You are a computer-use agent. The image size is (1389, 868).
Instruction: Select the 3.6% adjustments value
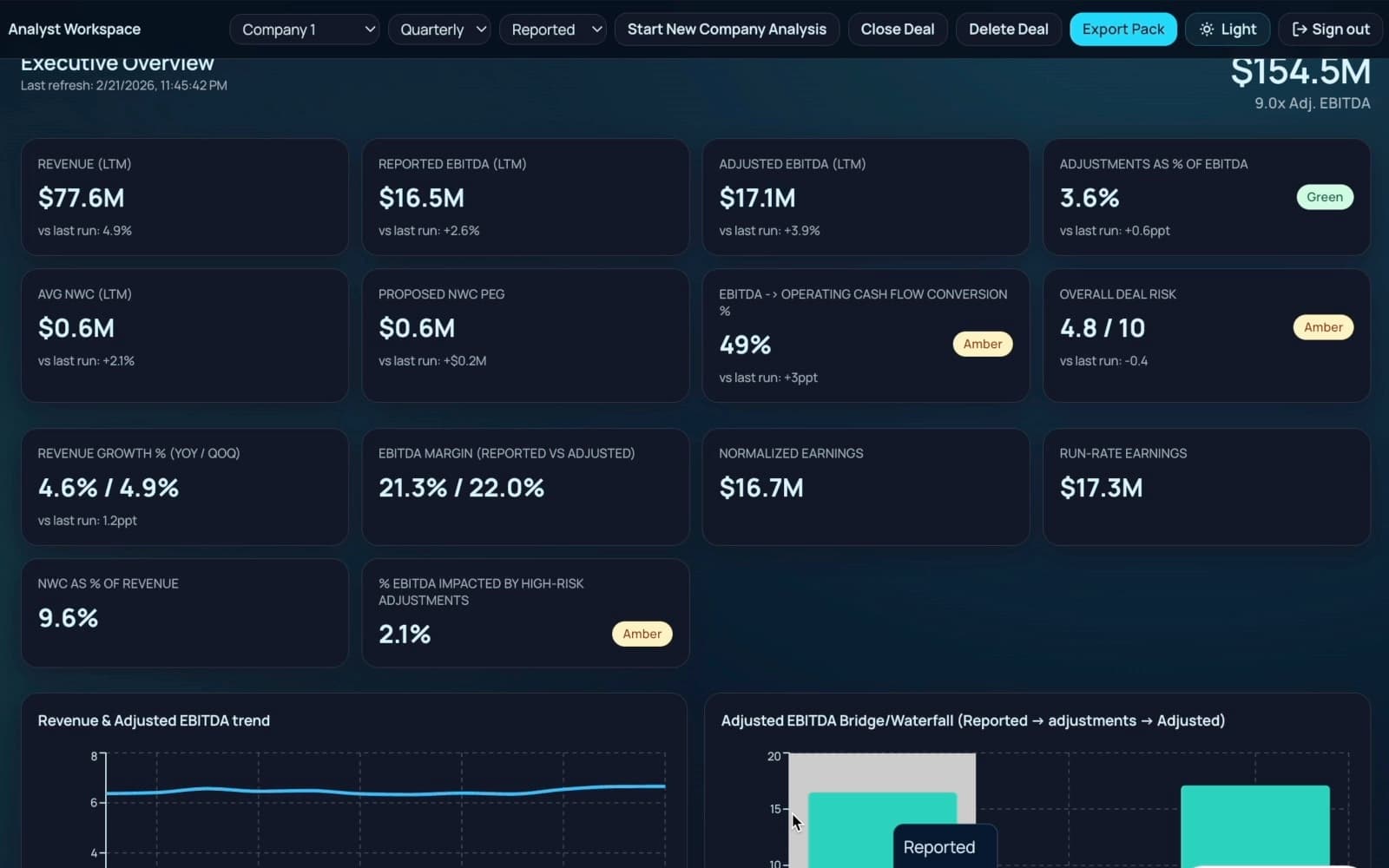coord(1089,198)
